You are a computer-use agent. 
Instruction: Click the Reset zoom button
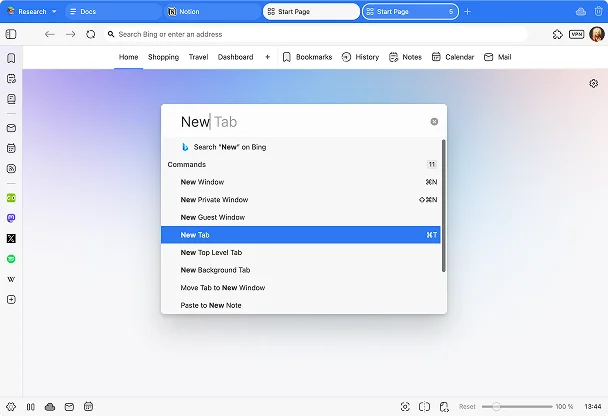467,407
